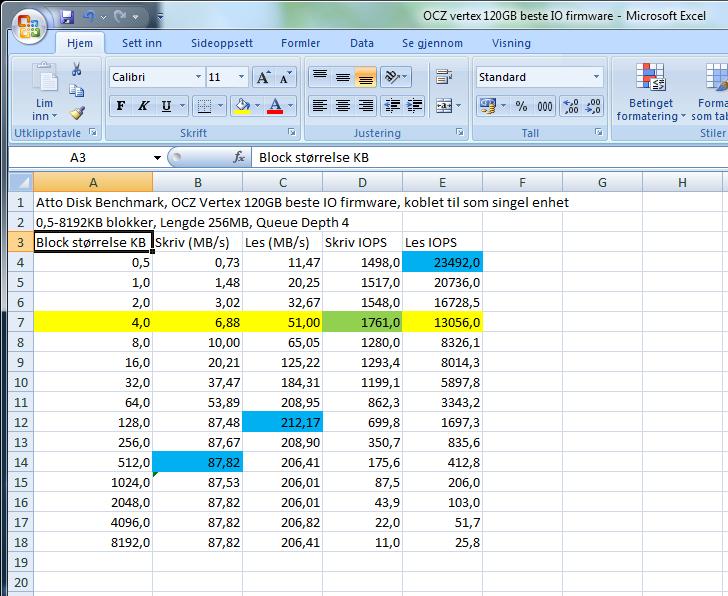728x596 pixels.
Task: Align text left
Action: [320, 106]
